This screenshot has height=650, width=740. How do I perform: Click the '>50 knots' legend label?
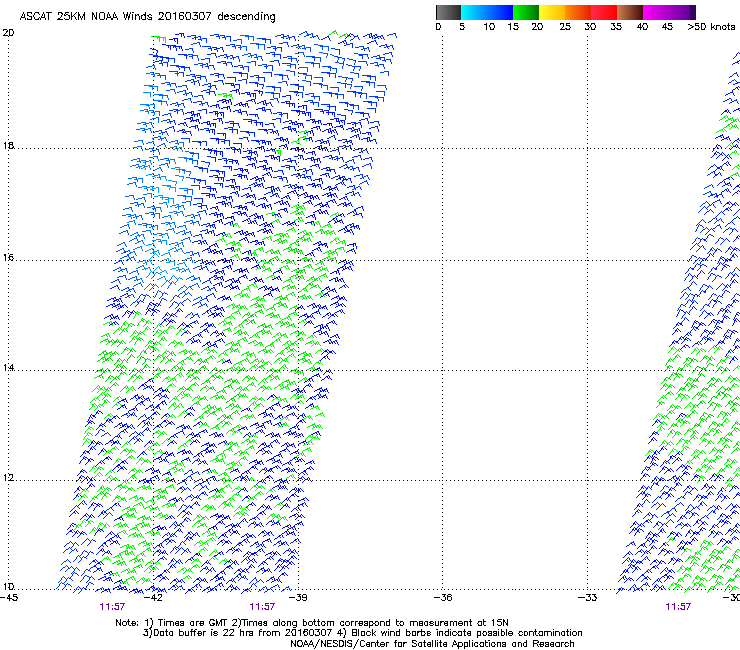click(711, 27)
